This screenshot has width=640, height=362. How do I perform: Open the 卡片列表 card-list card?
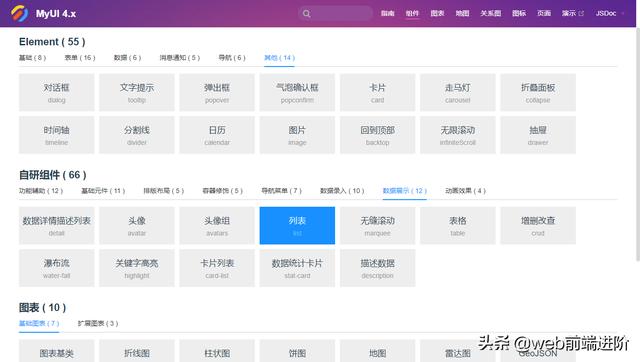[x=217, y=268]
